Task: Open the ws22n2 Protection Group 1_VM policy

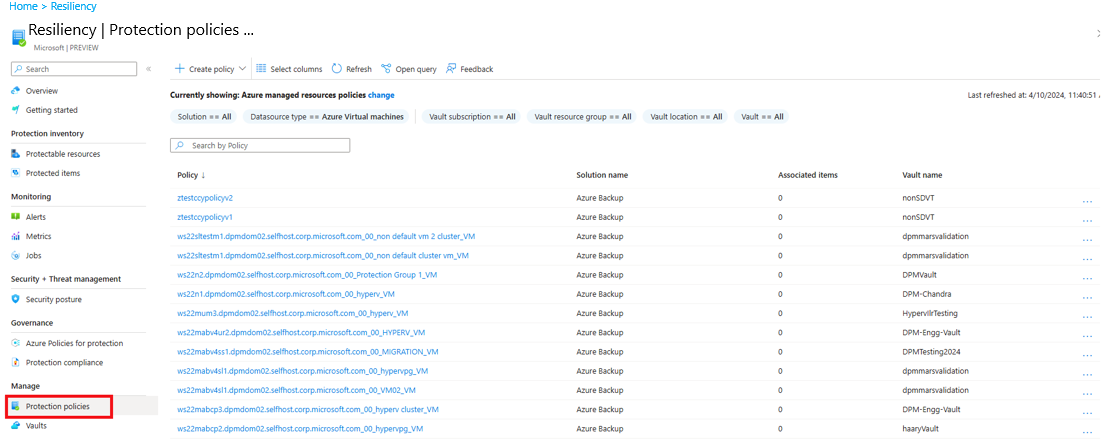Action: (x=308, y=274)
